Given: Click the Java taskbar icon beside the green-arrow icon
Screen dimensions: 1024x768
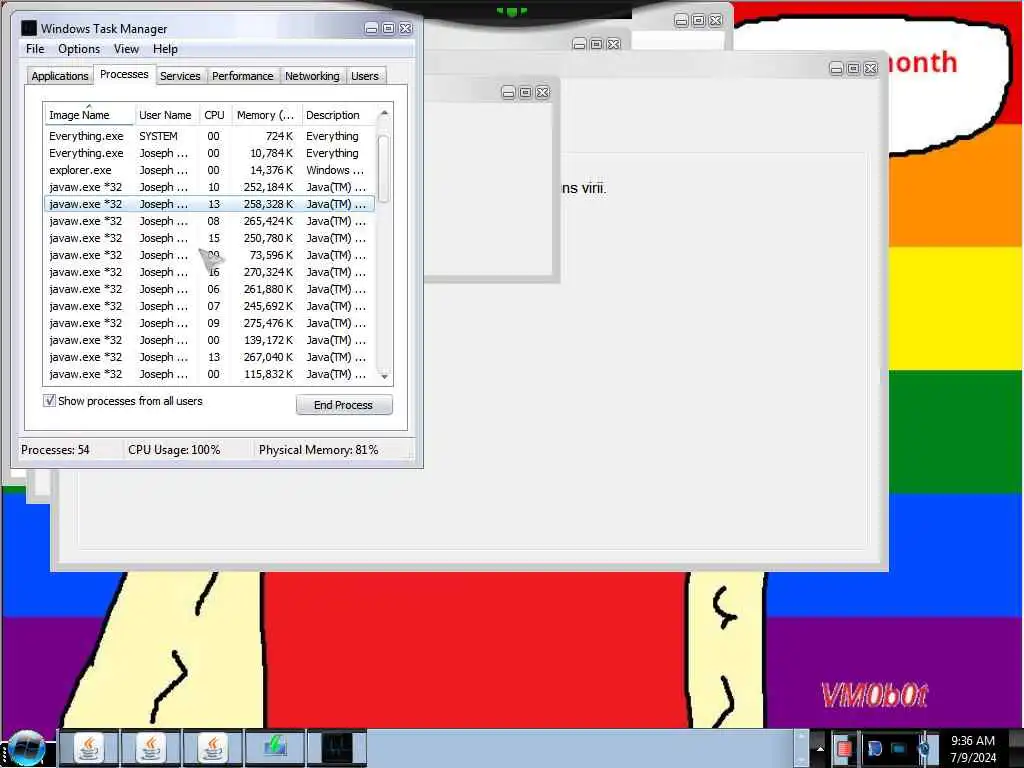Looking at the screenshot, I should pos(214,748).
